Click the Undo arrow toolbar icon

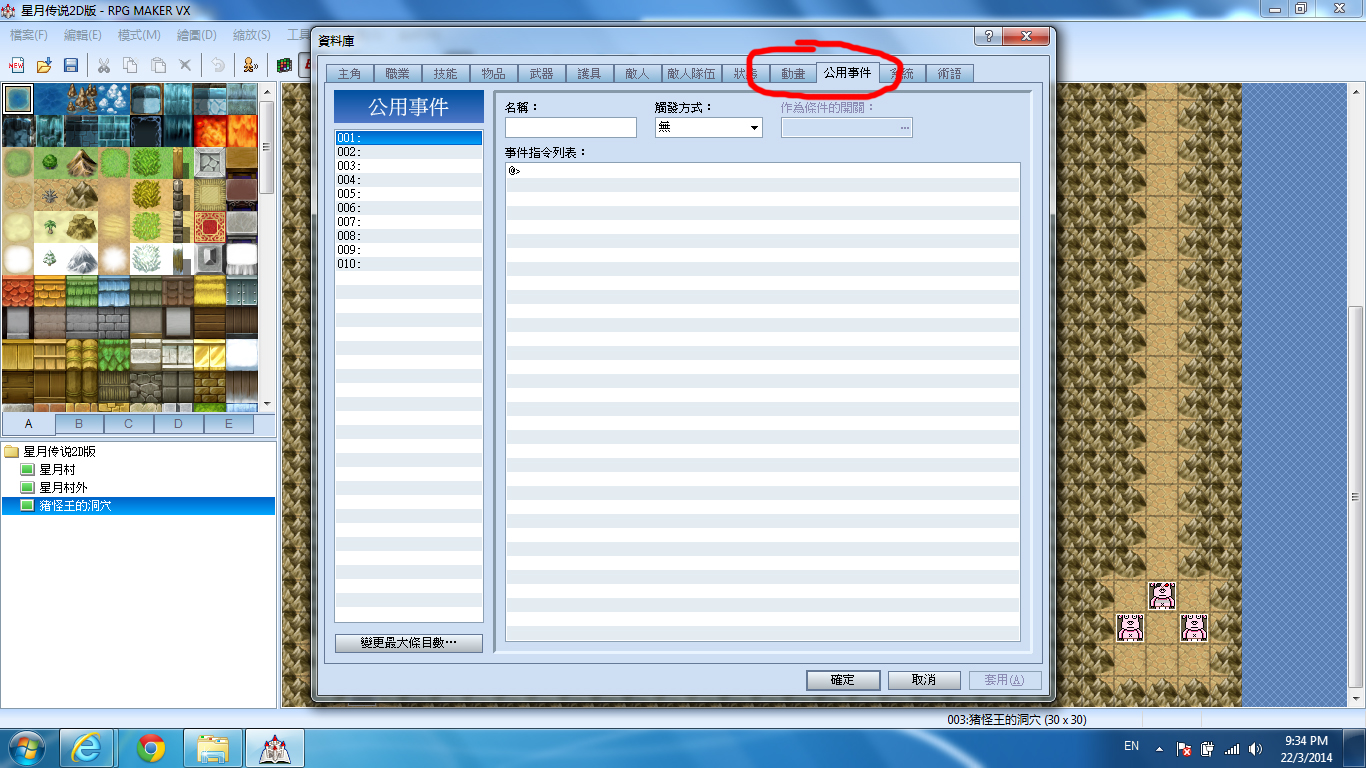tap(218, 65)
